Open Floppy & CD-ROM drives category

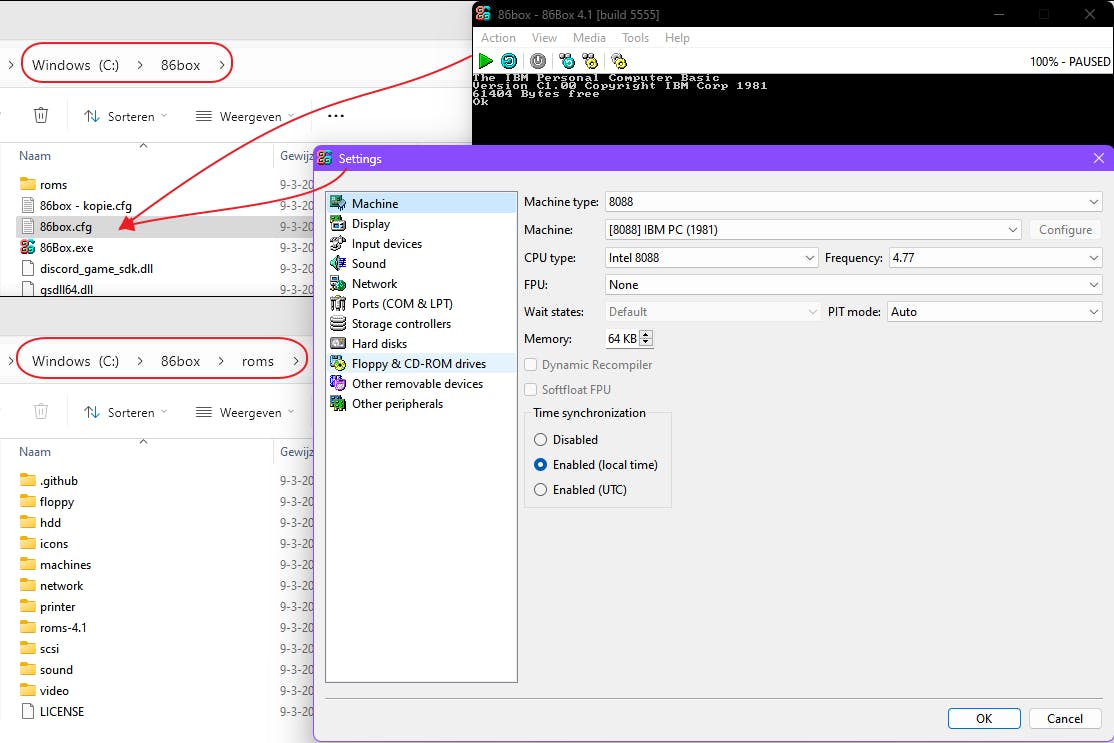coord(421,363)
